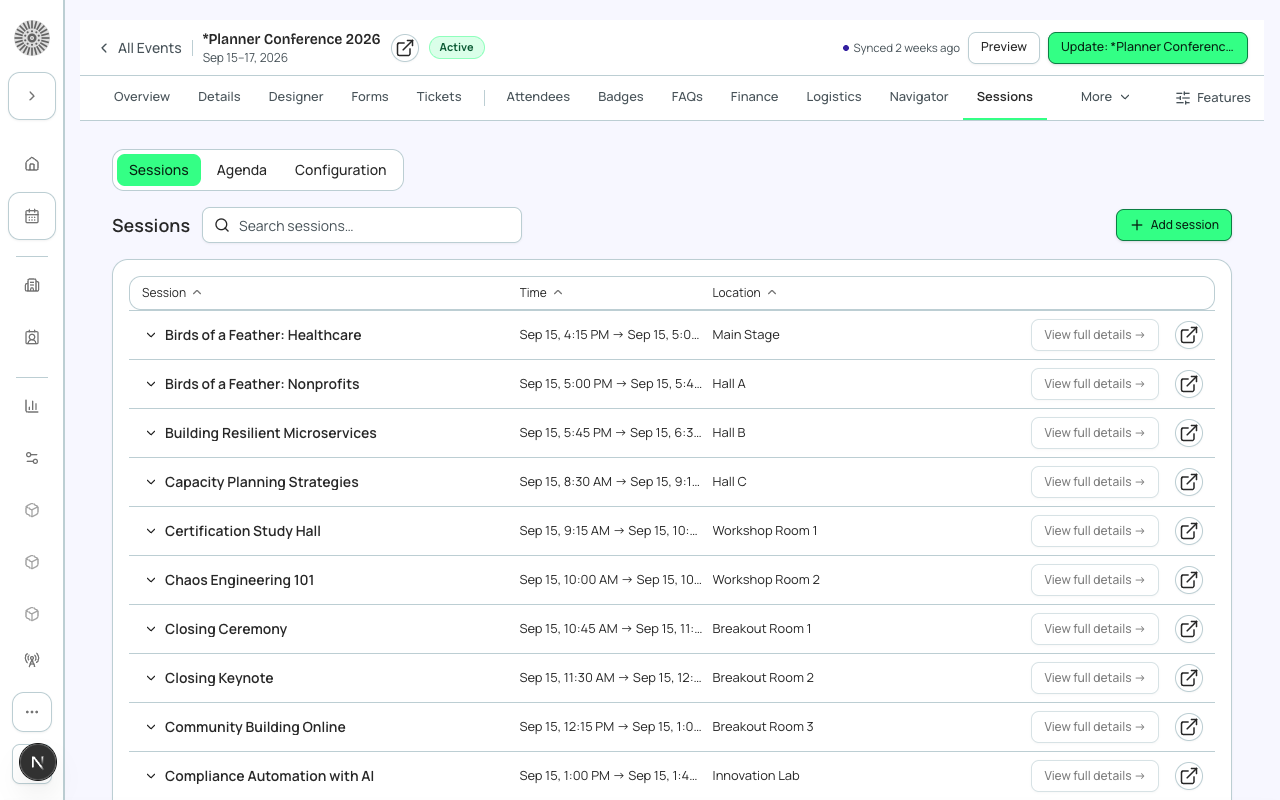Click the green Update Planner Conference button
This screenshot has height=800, width=1280.
pos(1148,47)
